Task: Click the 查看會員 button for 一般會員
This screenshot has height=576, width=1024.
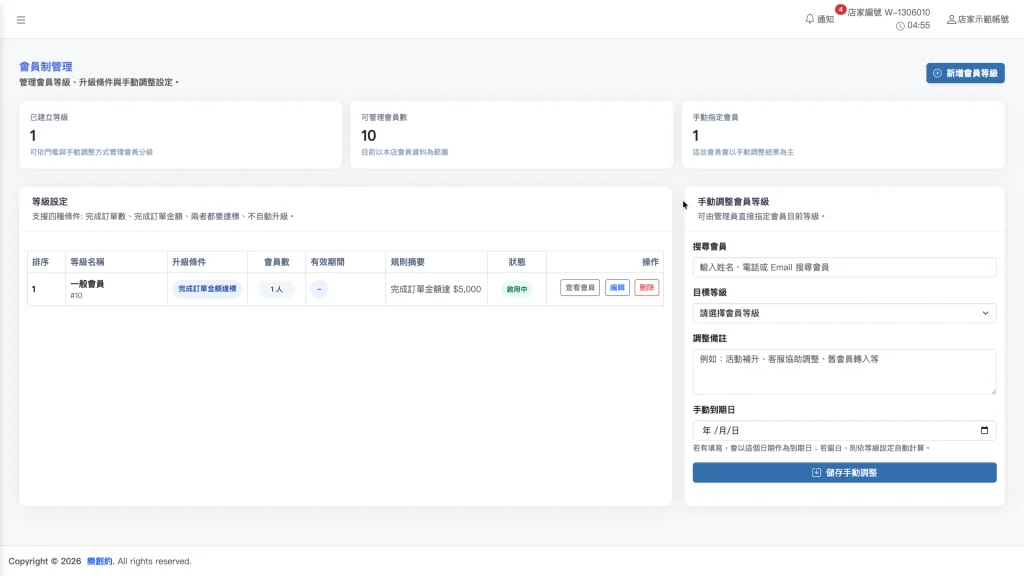Action: [580, 288]
